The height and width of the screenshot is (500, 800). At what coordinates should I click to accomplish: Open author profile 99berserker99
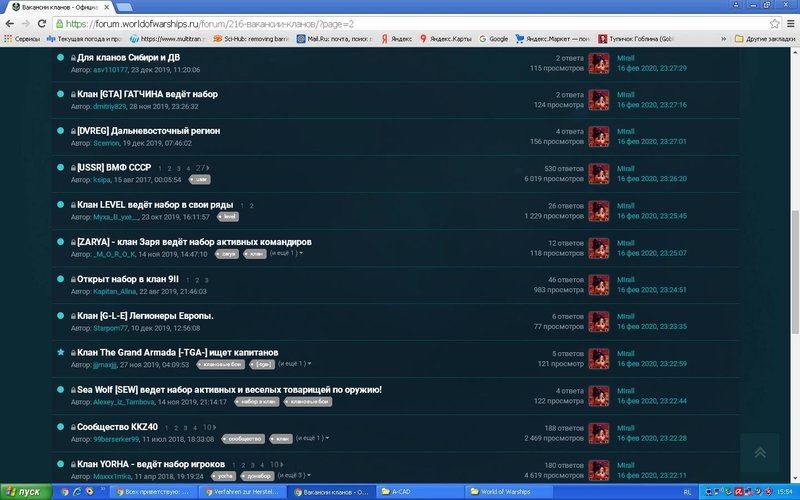(x=116, y=439)
